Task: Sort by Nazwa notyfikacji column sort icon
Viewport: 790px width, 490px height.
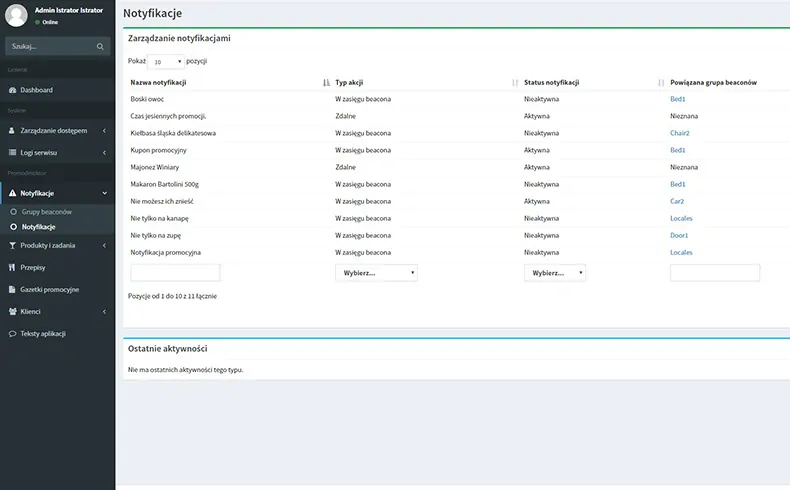Action: pyautogui.click(x=326, y=82)
